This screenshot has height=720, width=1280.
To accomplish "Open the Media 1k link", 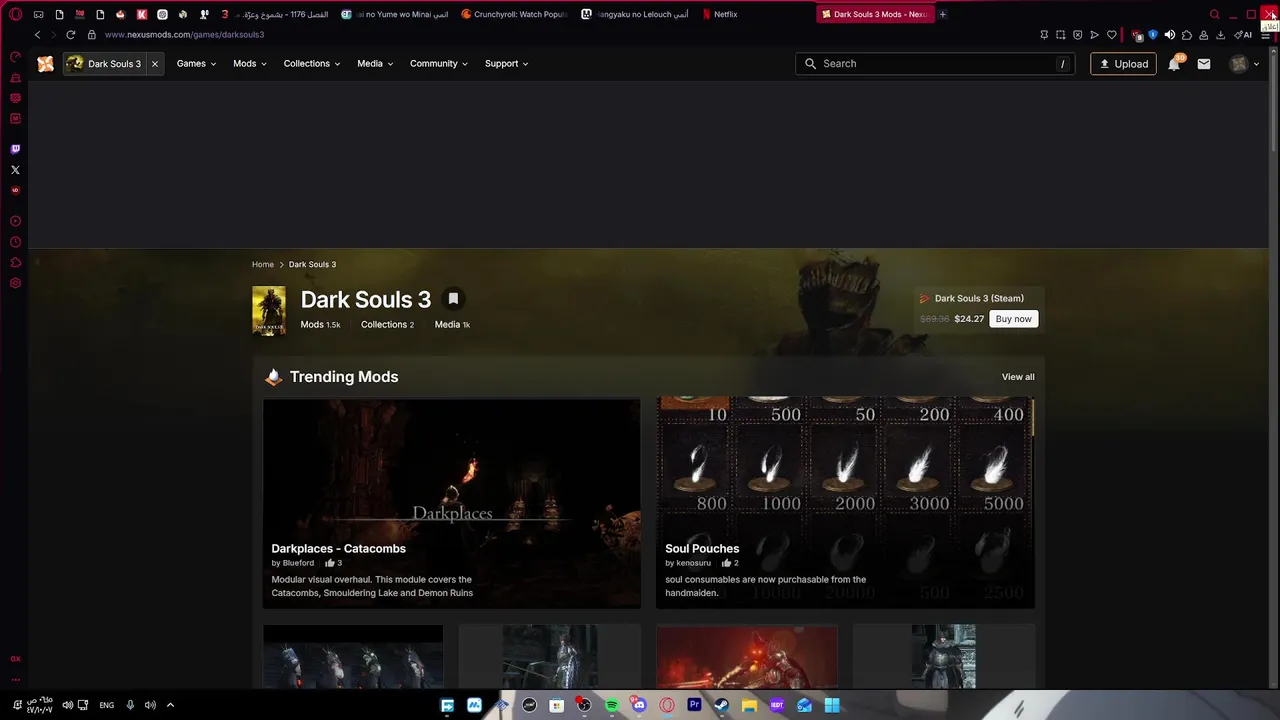I will pos(452,325).
